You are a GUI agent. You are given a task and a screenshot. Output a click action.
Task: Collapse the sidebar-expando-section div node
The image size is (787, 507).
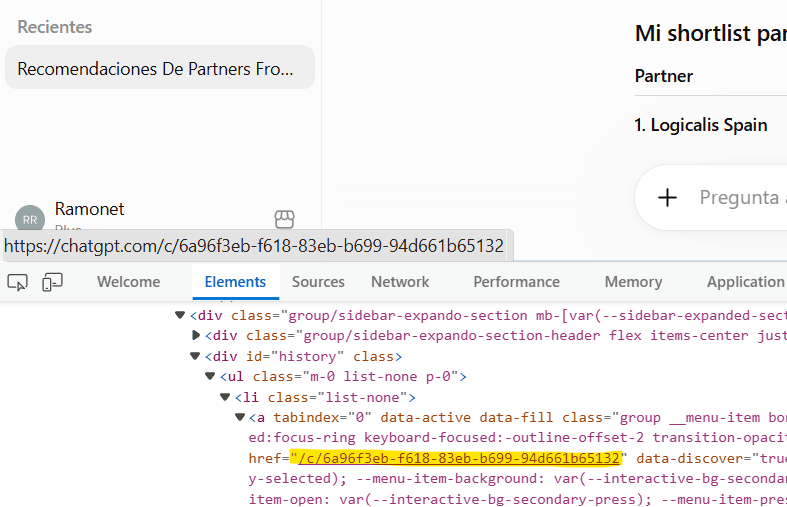tap(180, 315)
